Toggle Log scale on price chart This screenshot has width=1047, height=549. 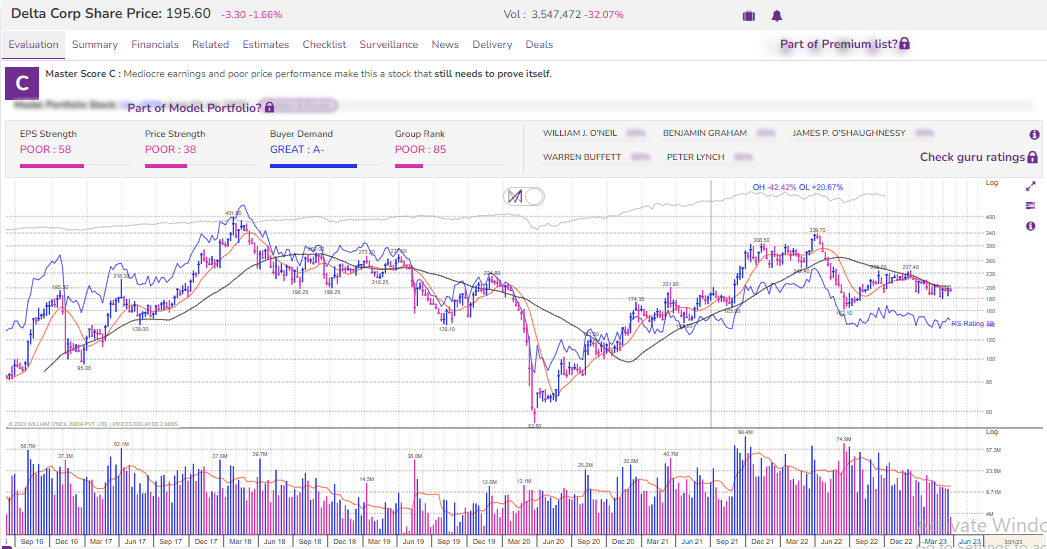click(x=992, y=182)
